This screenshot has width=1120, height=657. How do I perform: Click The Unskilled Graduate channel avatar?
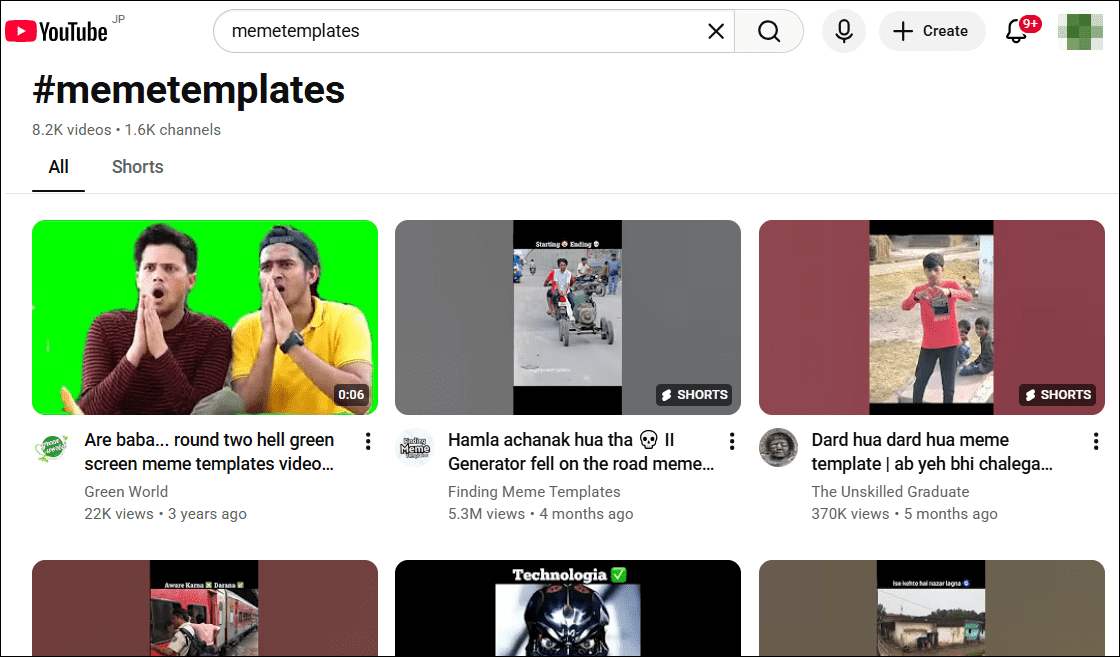pos(778,447)
